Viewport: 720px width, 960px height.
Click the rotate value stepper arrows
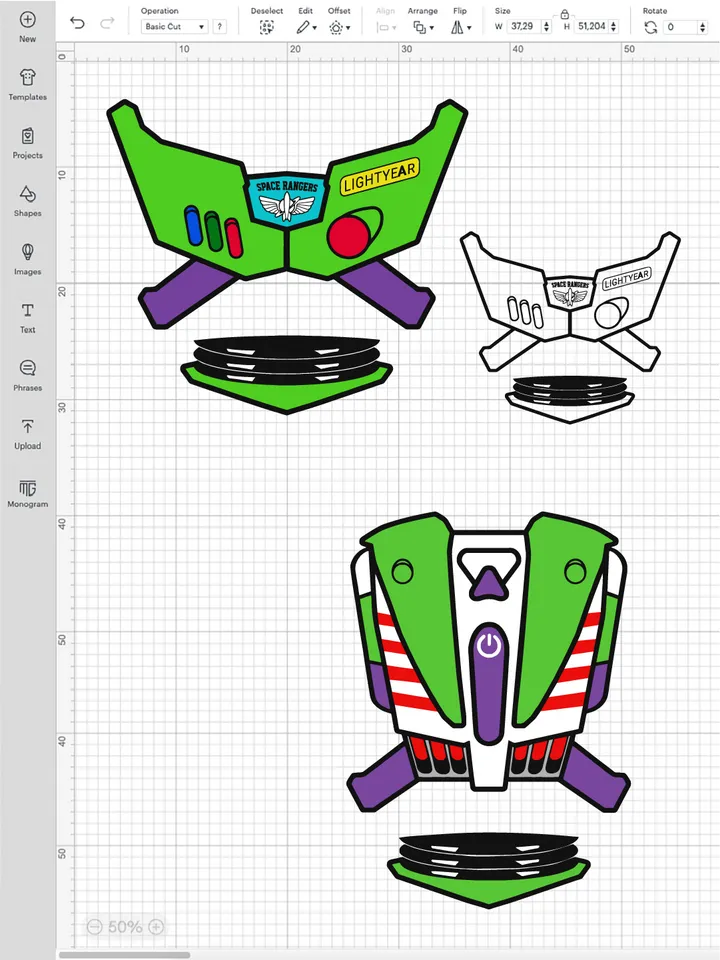click(703, 26)
